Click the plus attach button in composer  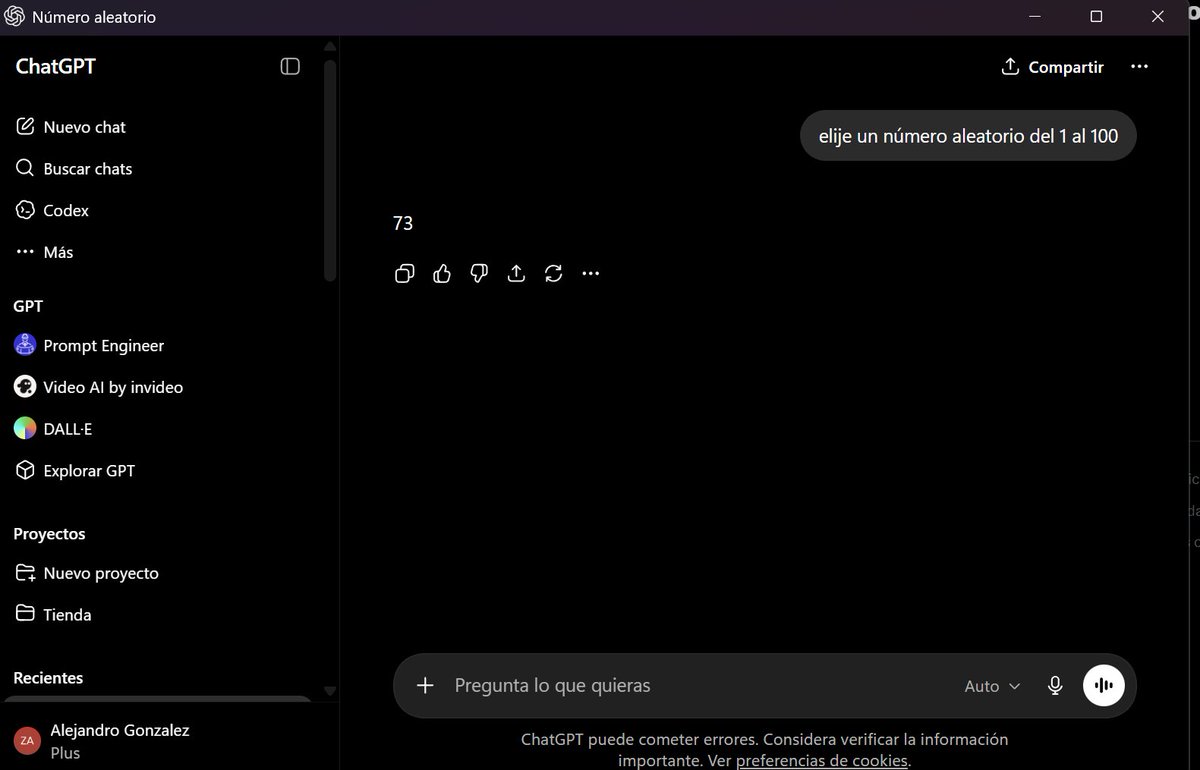425,685
